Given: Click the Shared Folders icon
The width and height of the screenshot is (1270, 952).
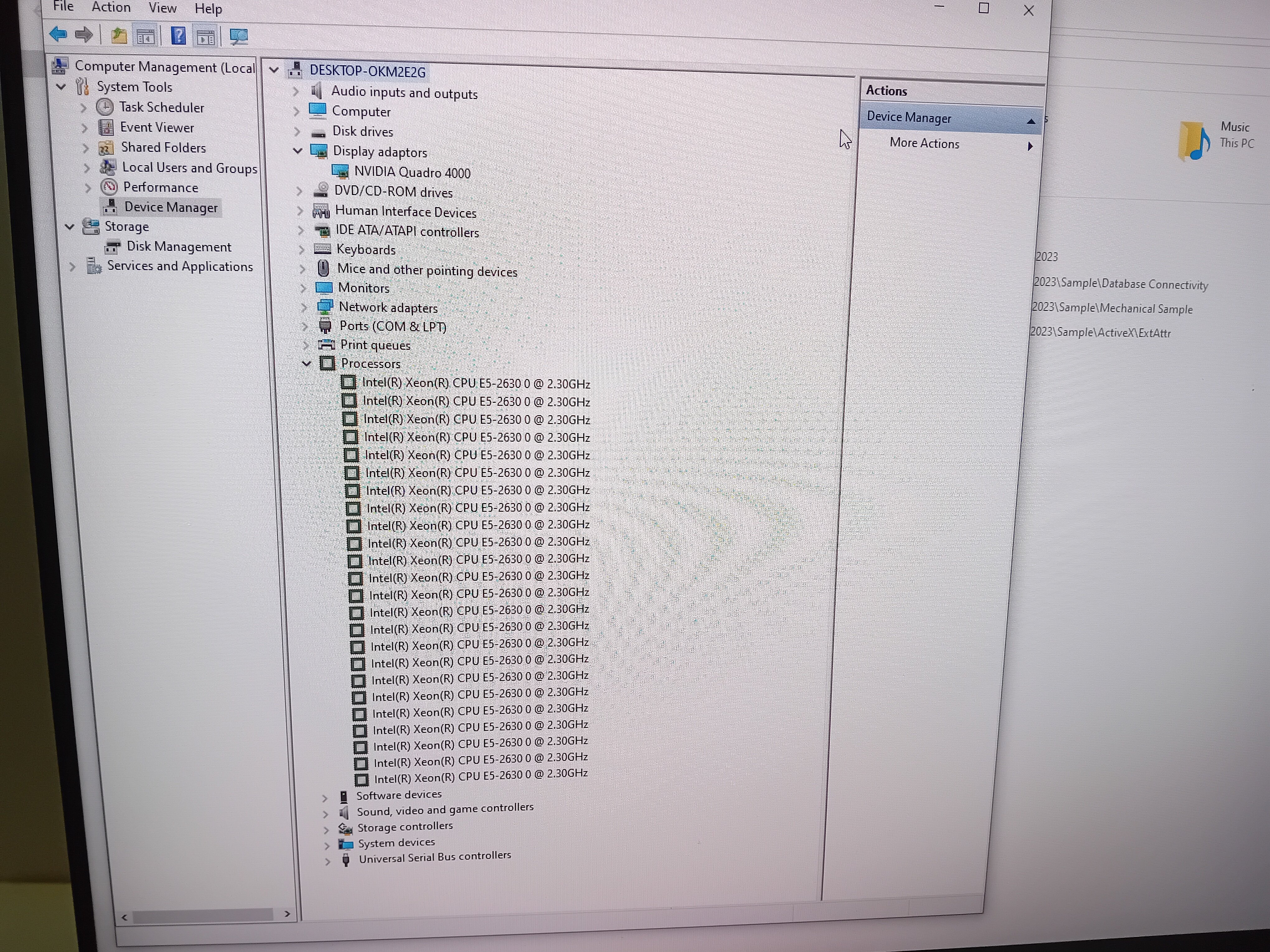Looking at the screenshot, I should (106, 147).
